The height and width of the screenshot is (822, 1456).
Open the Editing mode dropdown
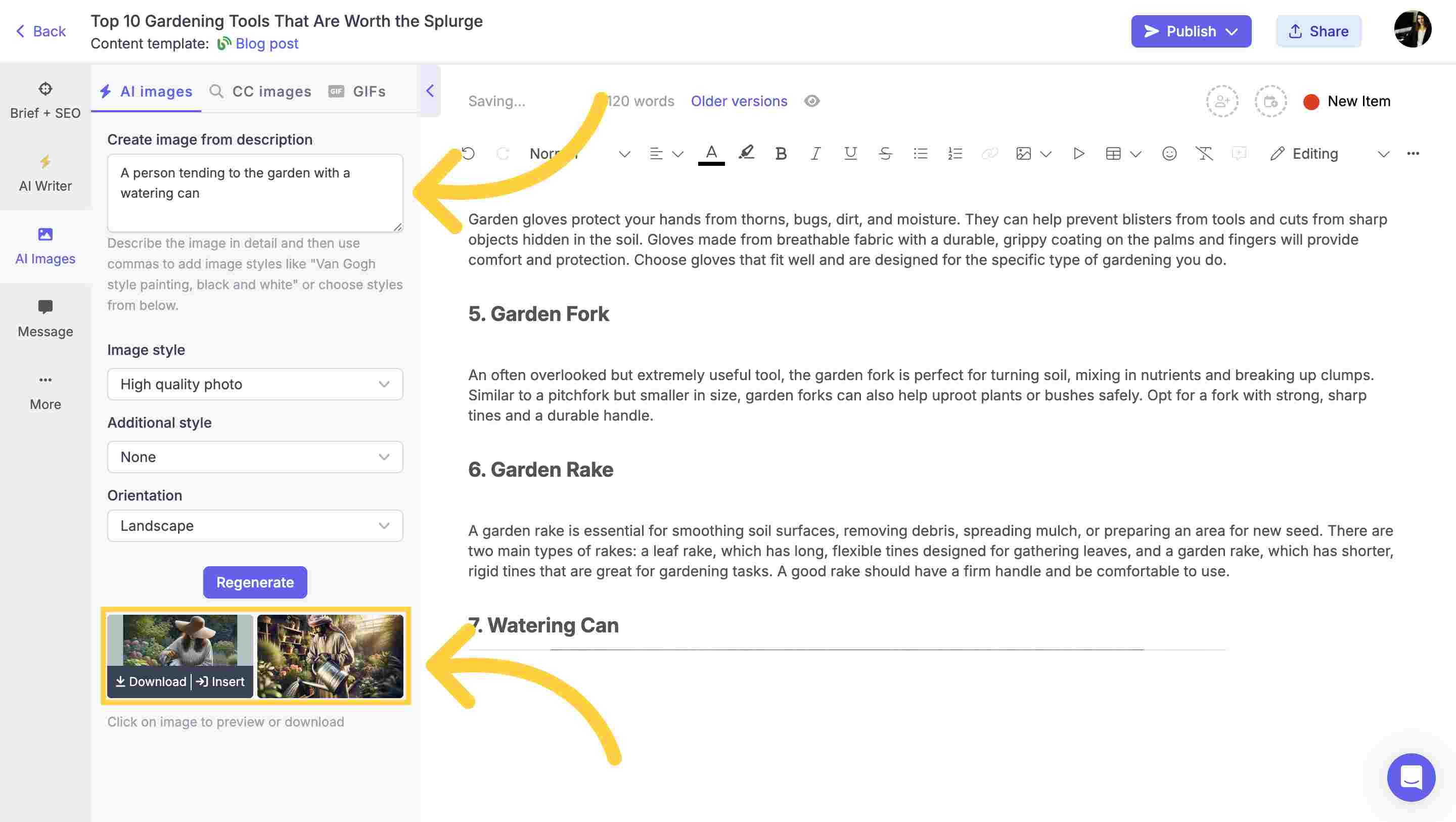(x=1330, y=154)
